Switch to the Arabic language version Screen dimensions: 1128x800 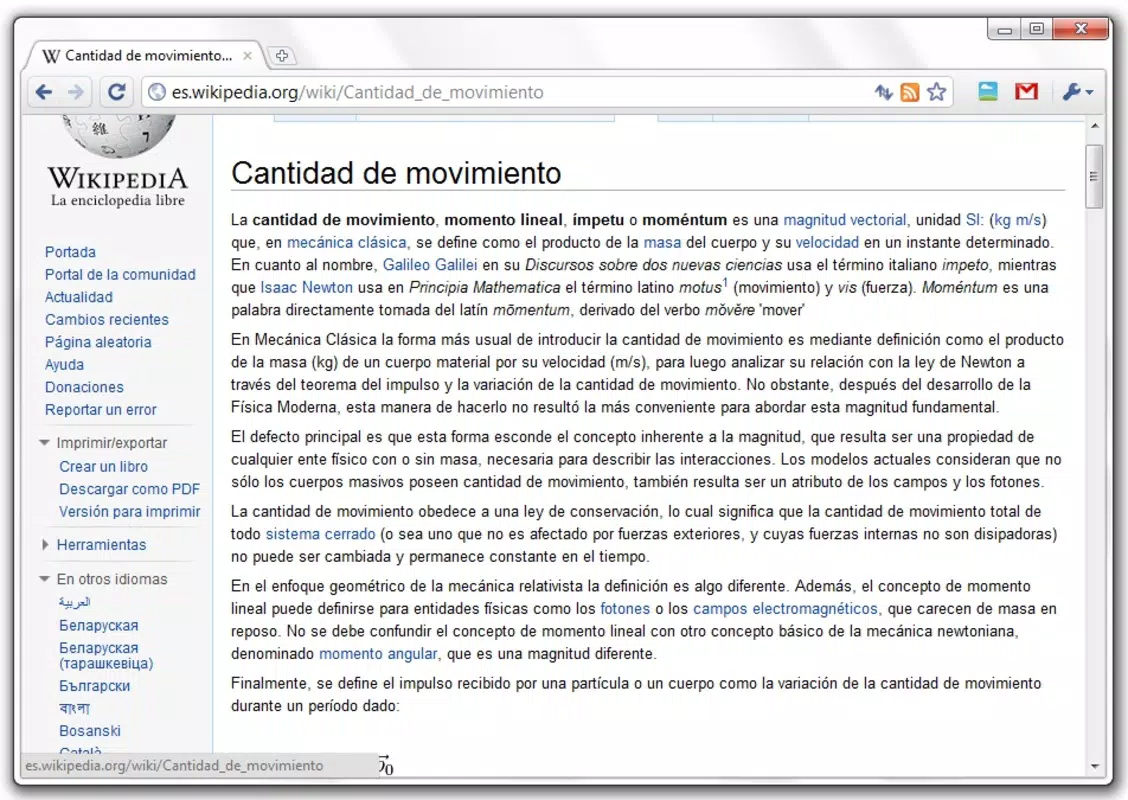75,602
